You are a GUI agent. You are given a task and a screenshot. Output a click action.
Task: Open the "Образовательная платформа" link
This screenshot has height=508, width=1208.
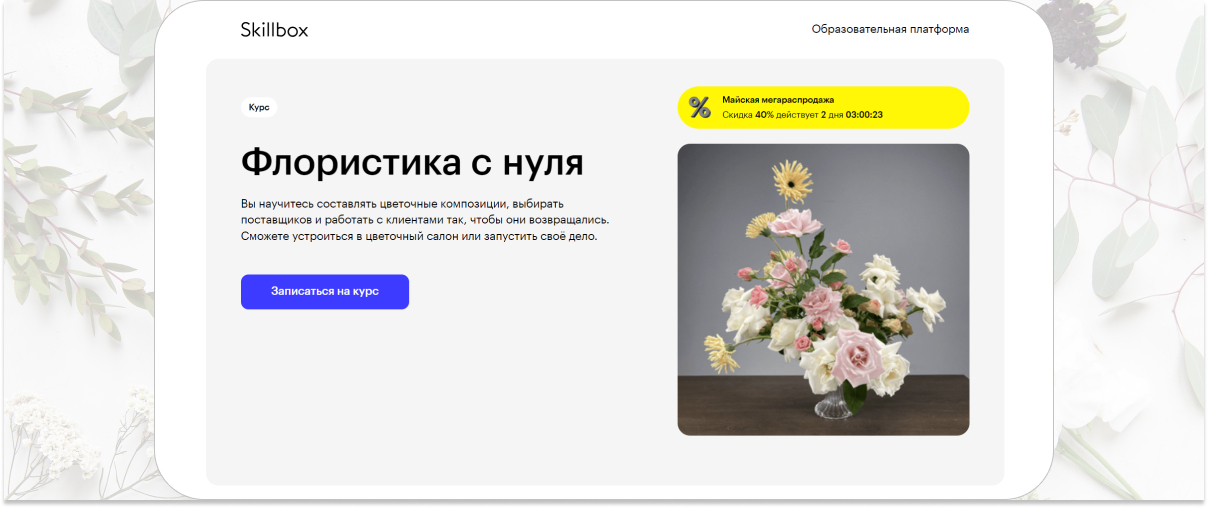[890, 29]
